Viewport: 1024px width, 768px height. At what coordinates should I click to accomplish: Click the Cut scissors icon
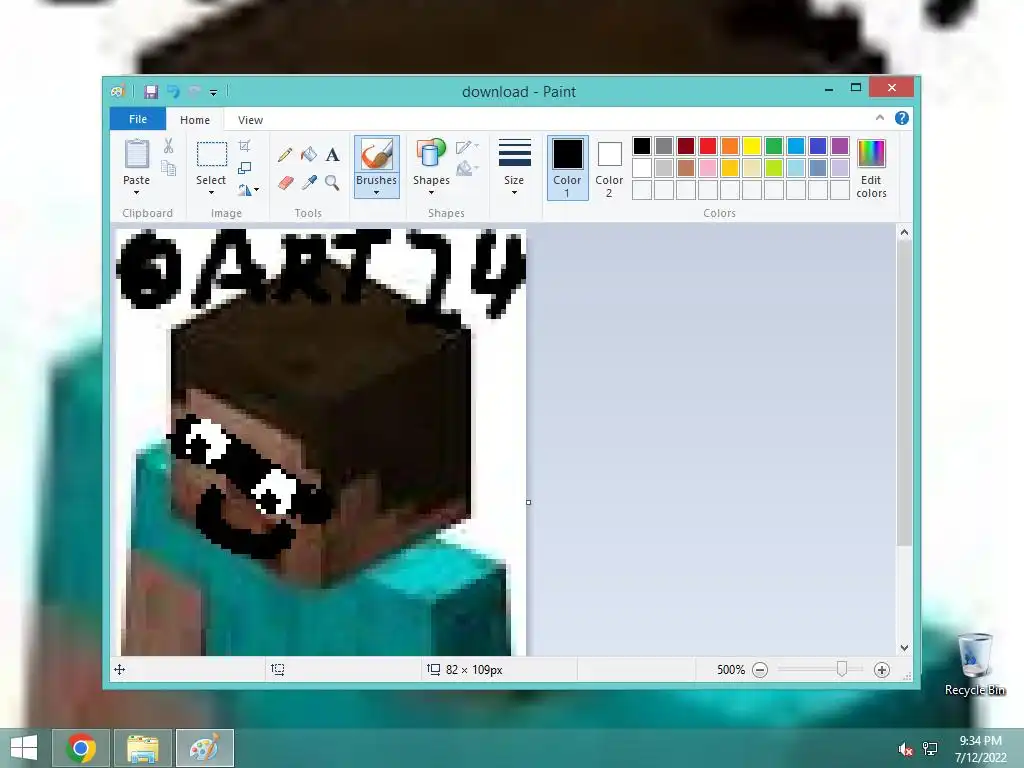168,146
